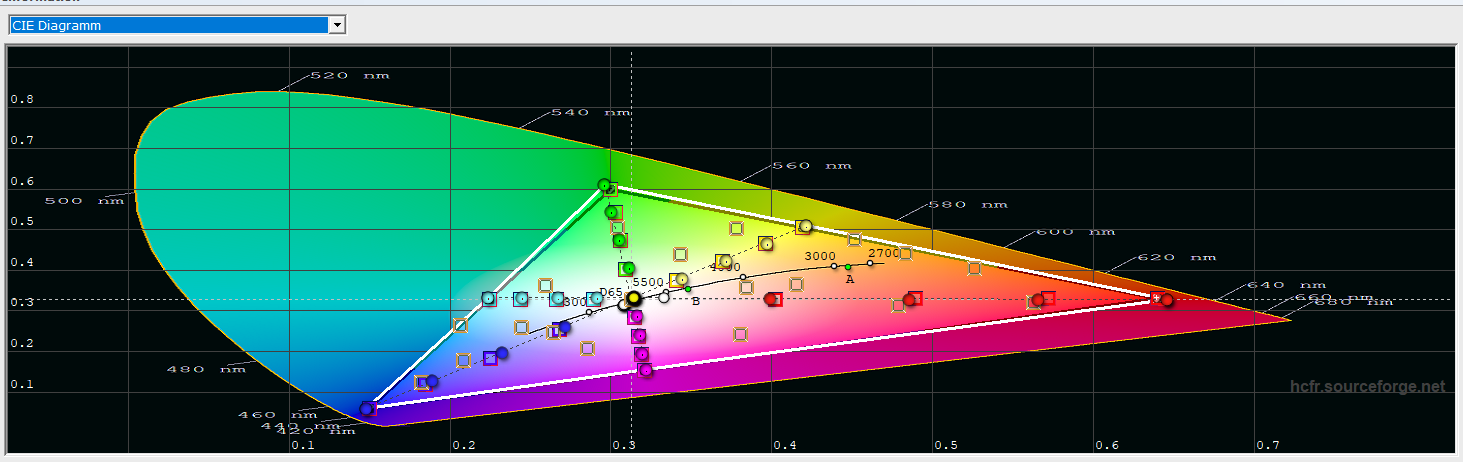The image size is (1463, 462).
Task: Click the y-axis '0.8' value
Action: pyautogui.click(x=21, y=99)
